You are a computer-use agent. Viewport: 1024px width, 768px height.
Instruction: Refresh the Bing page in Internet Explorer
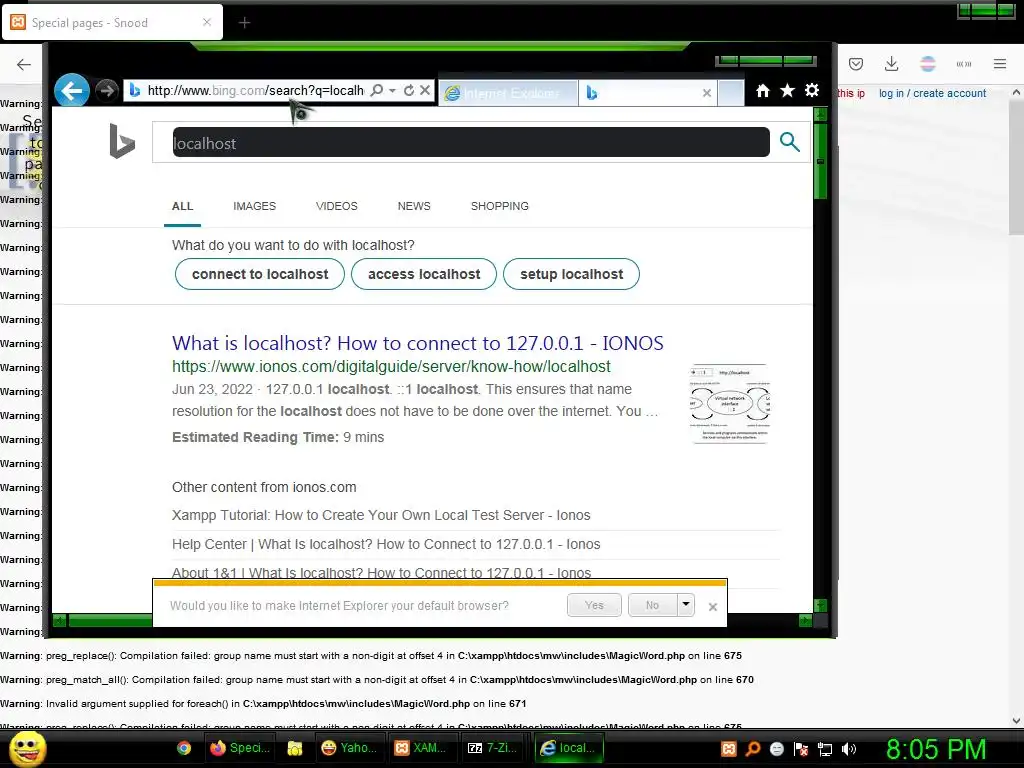click(x=409, y=90)
